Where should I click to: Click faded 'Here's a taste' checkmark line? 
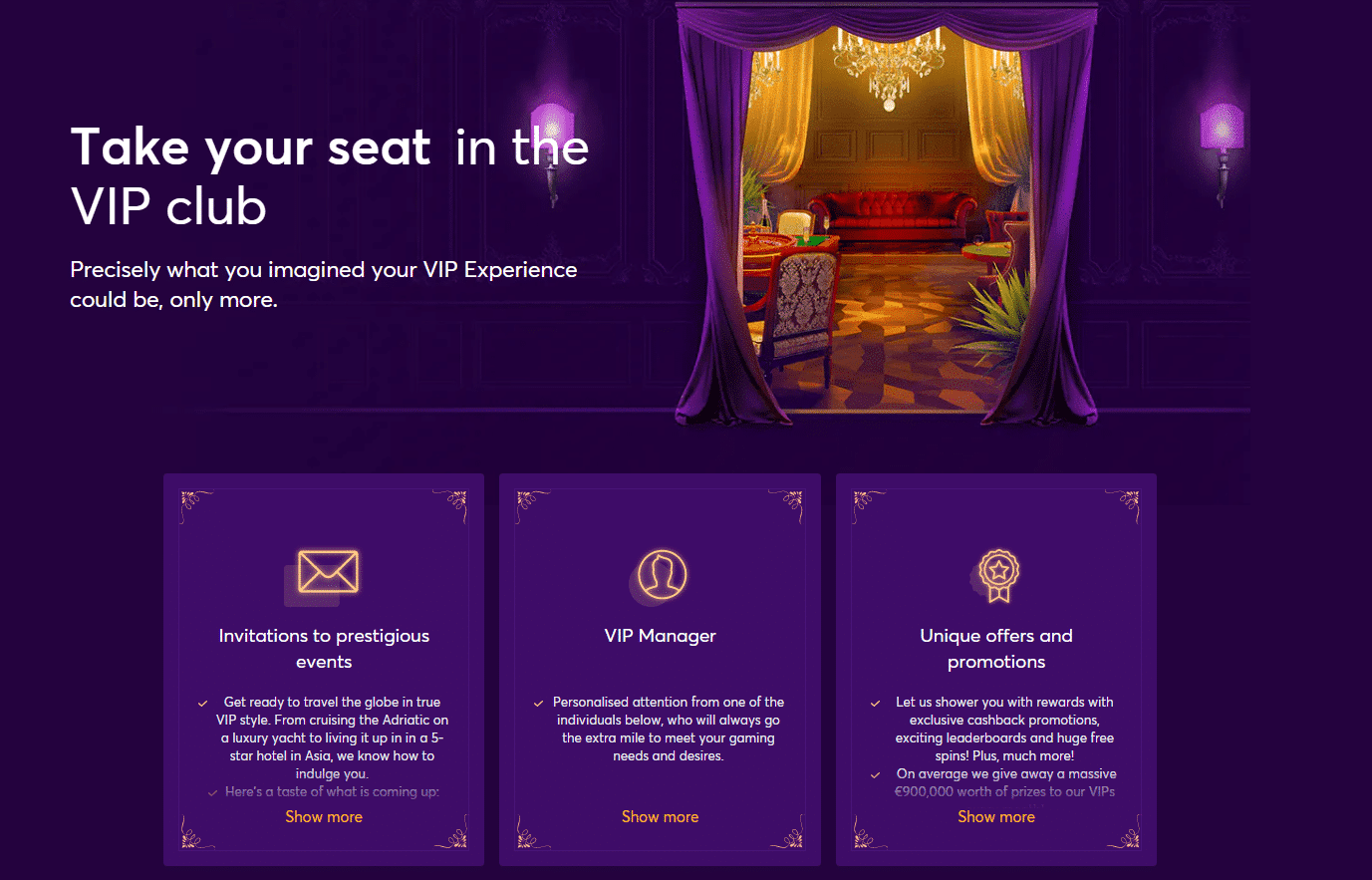coord(324,792)
